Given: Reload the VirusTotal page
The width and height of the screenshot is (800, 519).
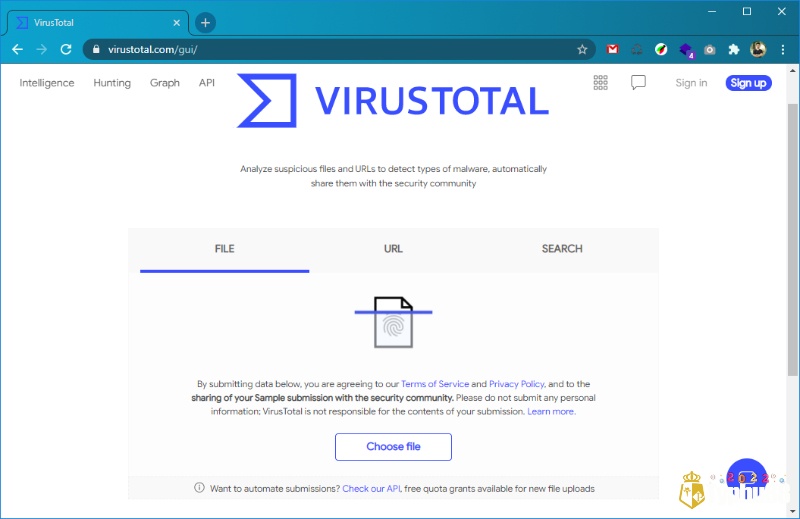Looking at the screenshot, I should point(66,50).
